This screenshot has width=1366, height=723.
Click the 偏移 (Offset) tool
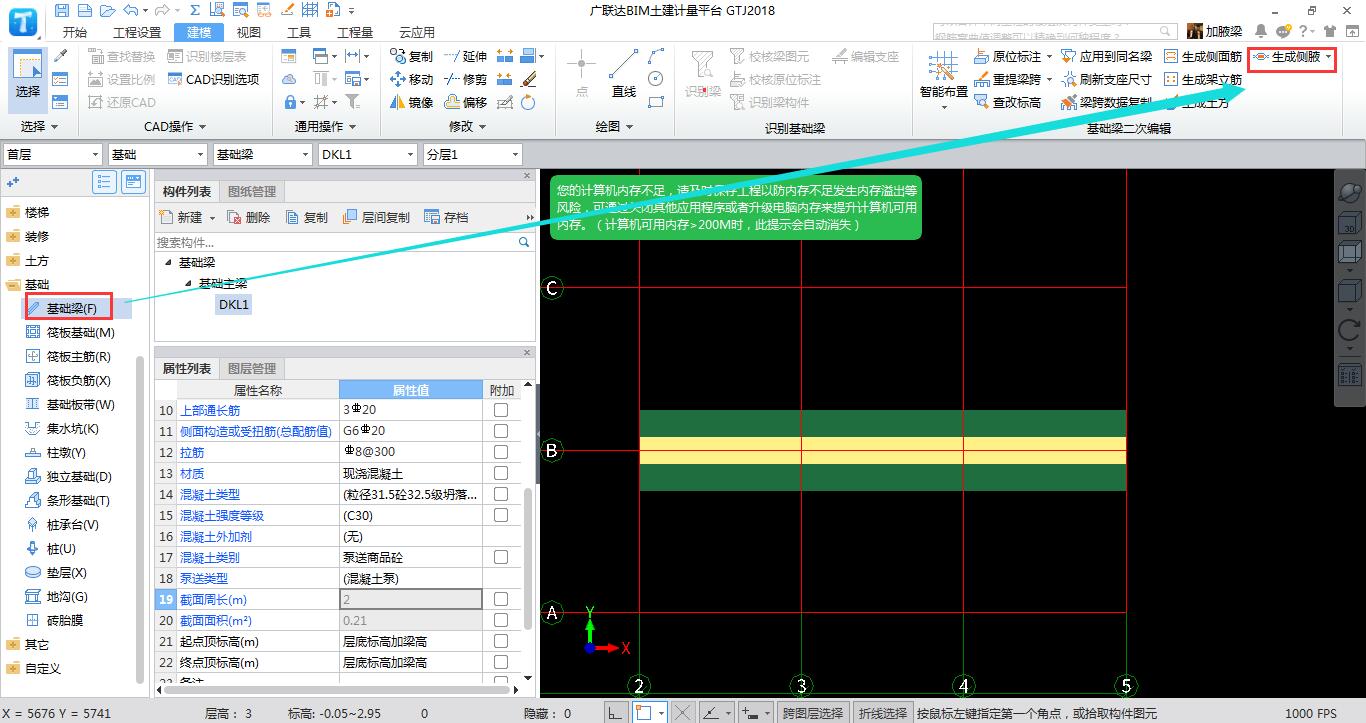(466, 102)
